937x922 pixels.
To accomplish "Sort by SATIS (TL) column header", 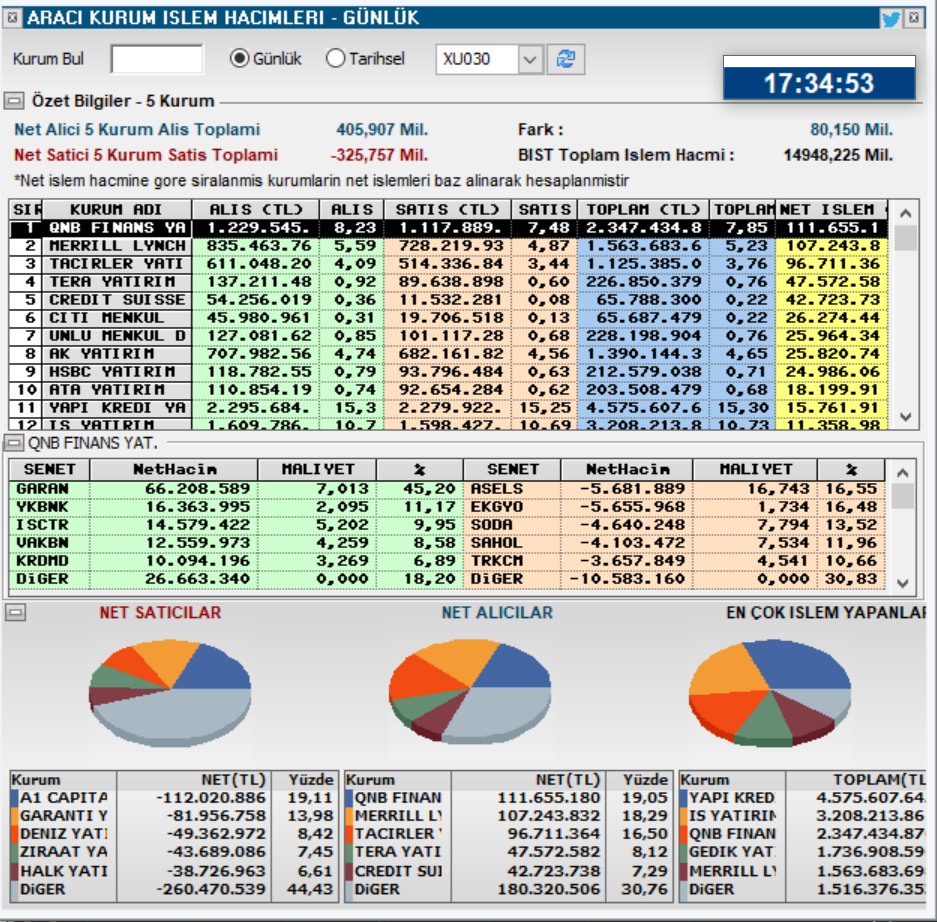I will click(x=448, y=210).
